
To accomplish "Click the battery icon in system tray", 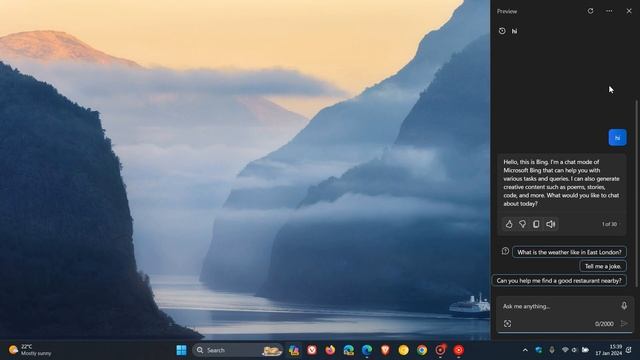I will coord(585,350).
